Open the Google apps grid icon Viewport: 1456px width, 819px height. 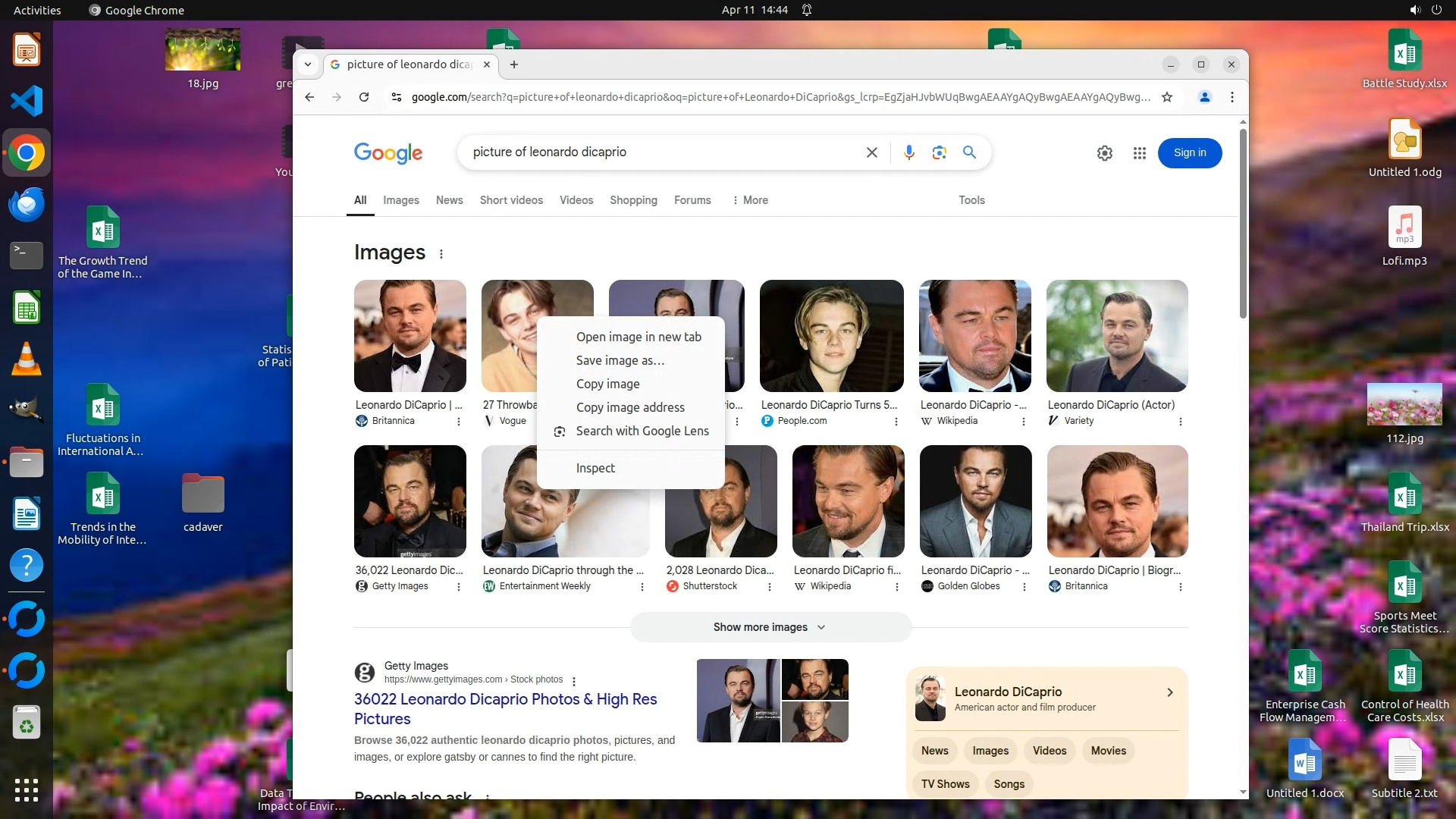(1139, 153)
